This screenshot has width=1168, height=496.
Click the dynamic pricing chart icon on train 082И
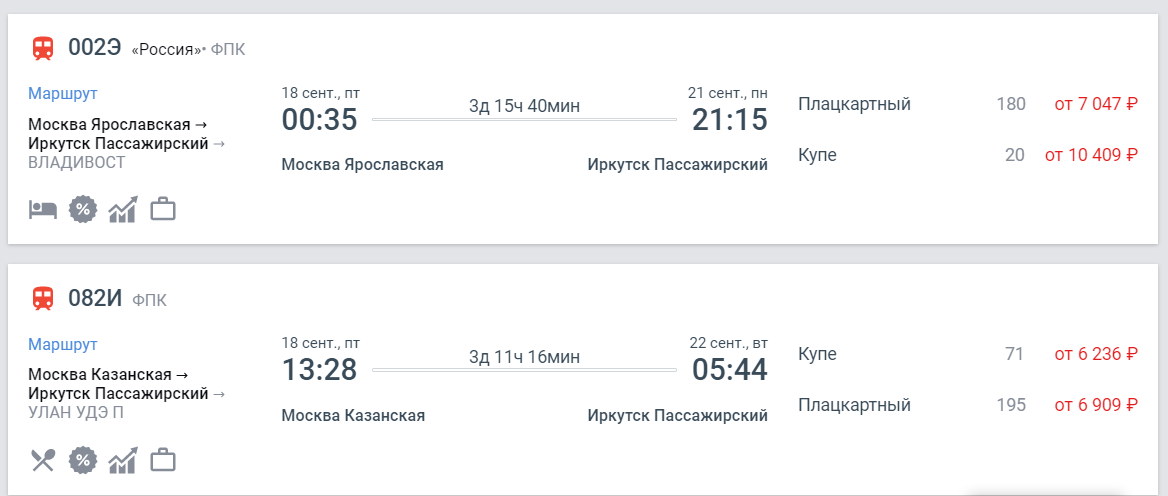pos(122,460)
